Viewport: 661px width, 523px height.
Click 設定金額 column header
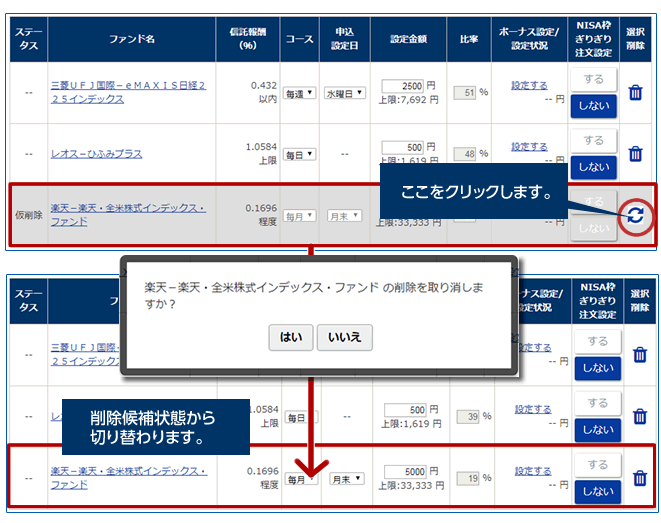click(x=408, y=39)
